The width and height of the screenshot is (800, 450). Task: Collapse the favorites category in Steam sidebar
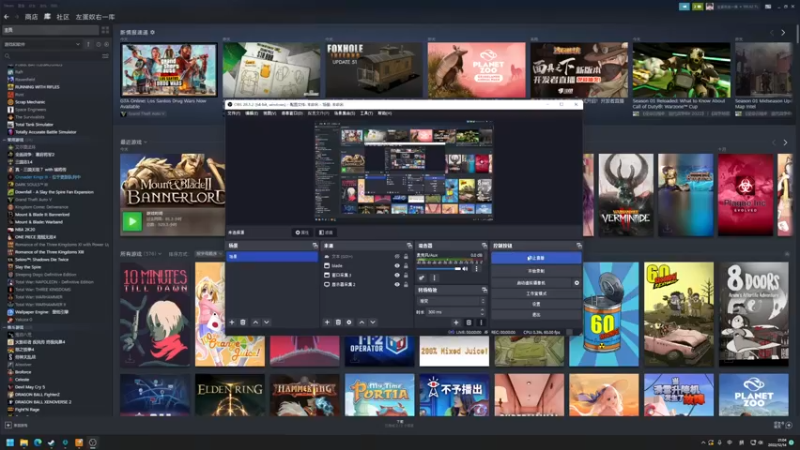(x=5, y=140)
